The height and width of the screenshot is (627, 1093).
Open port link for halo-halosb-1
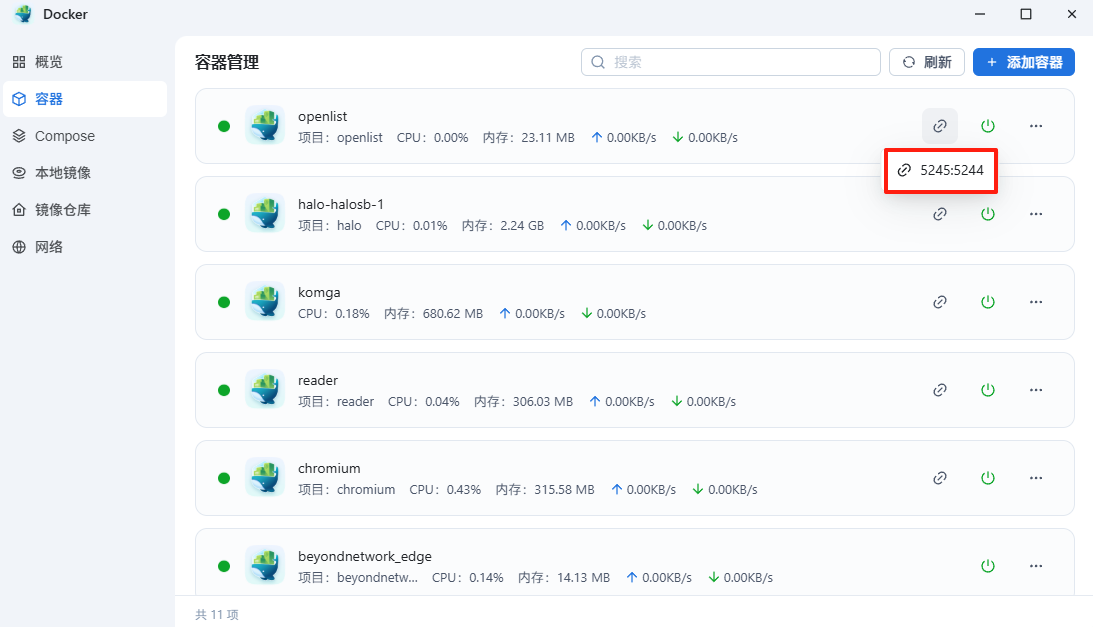[940, 214]
